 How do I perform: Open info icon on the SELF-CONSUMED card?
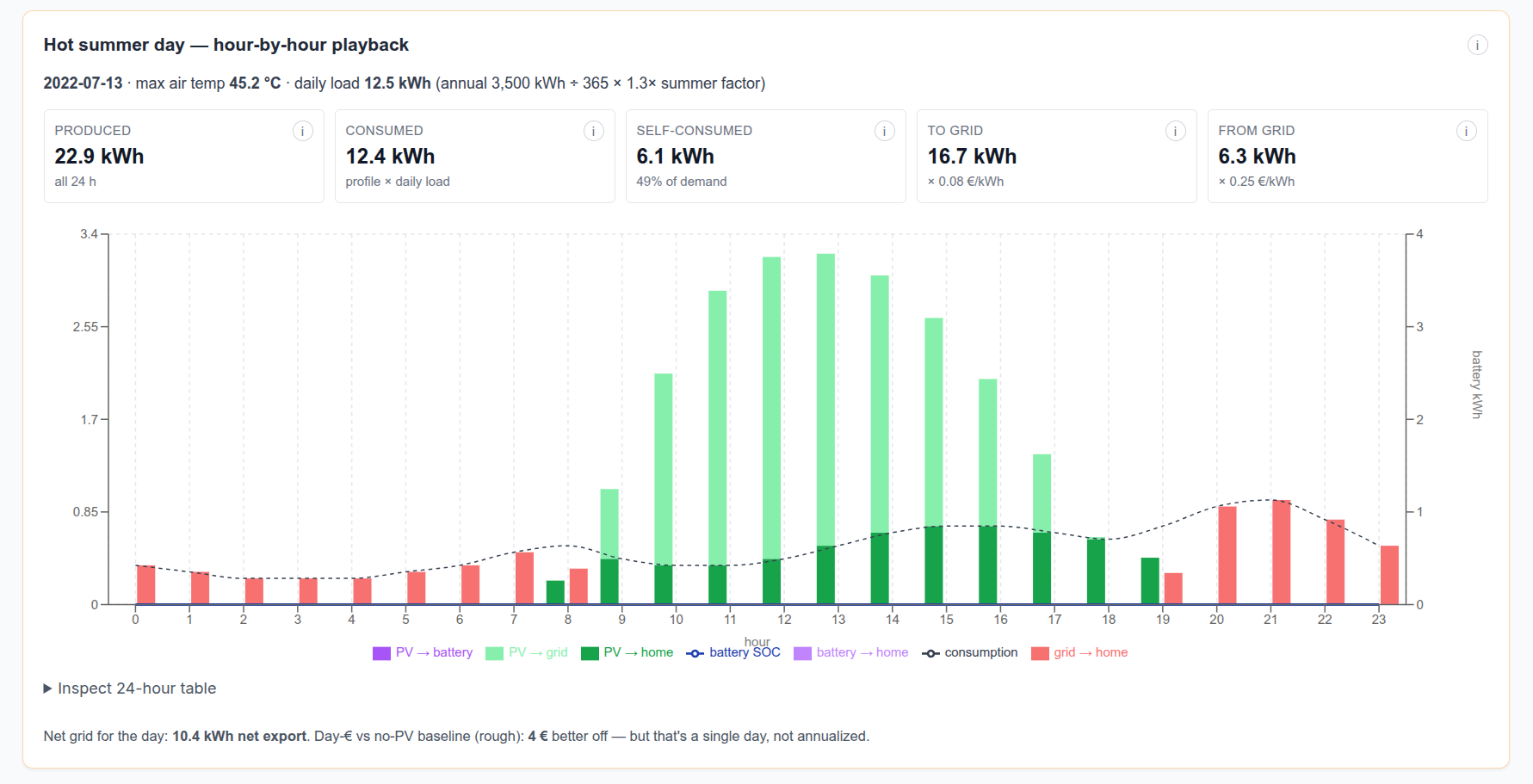[884, 131]
